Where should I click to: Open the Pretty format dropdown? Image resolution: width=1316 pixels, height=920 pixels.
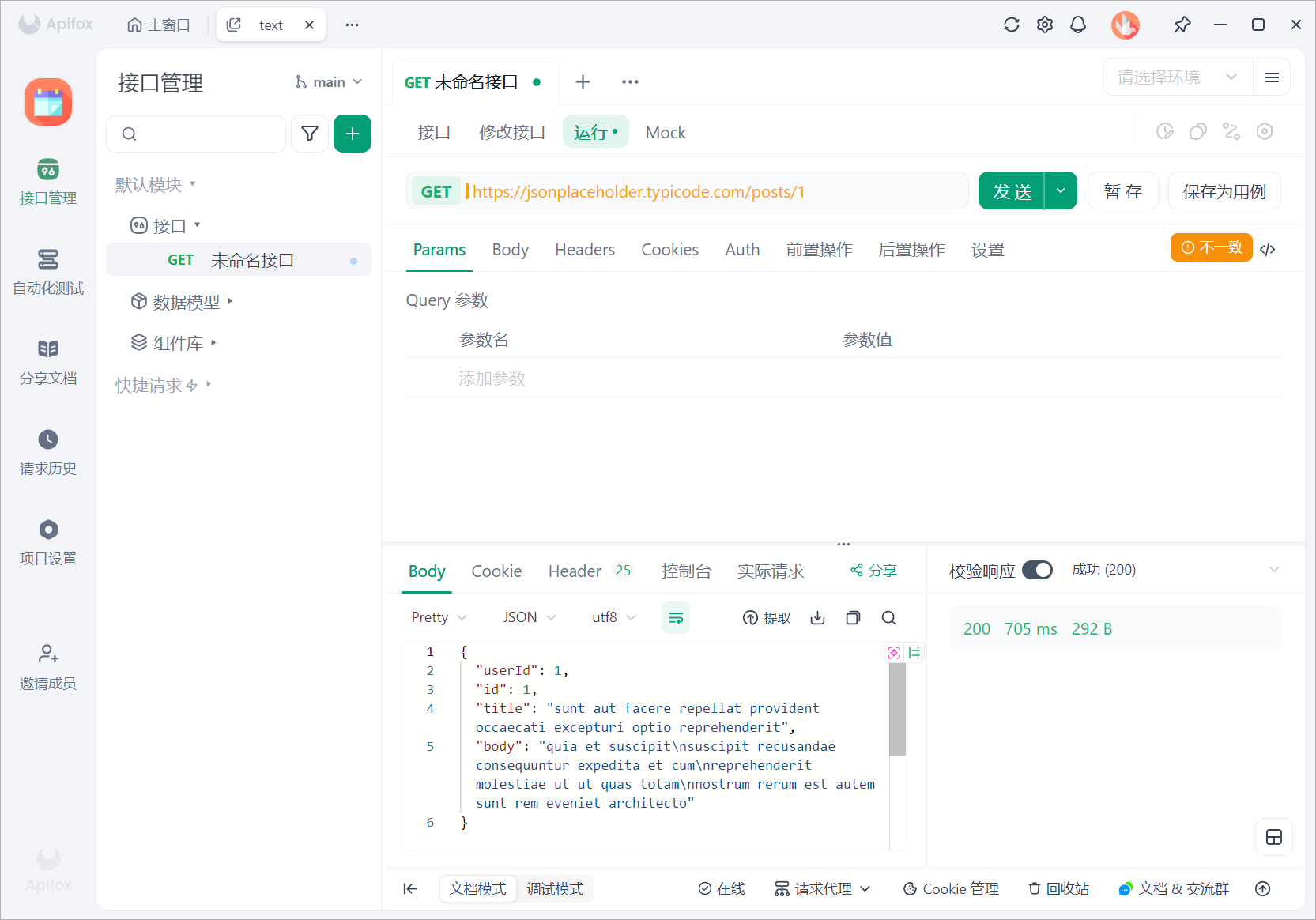coord(438,617)
